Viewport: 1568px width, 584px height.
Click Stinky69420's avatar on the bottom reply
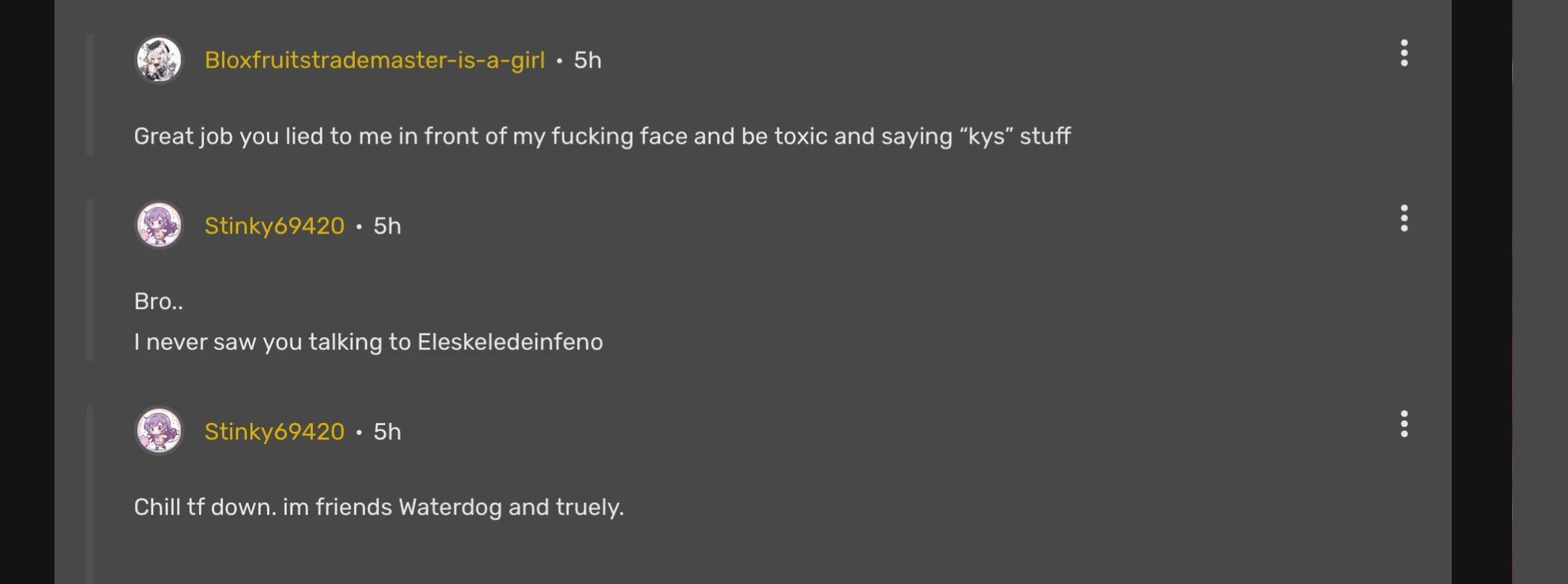click(x=159, y=431)
